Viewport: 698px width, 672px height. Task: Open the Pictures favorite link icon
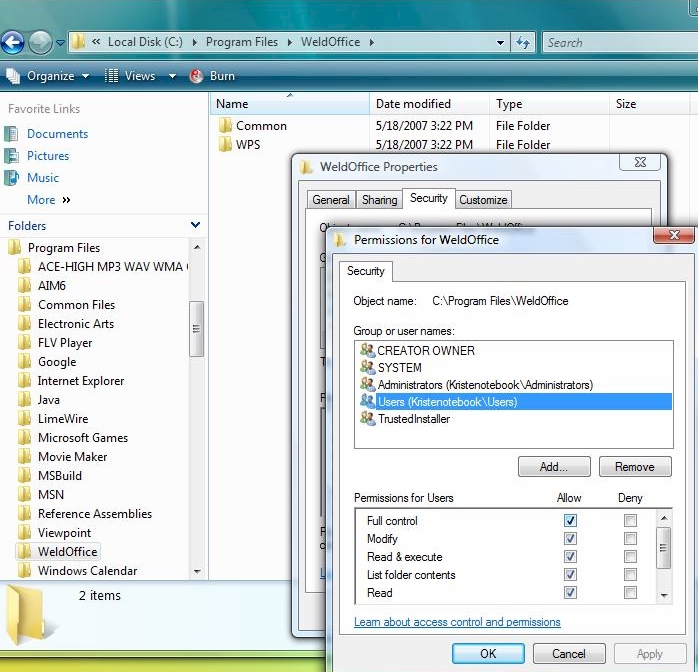click(x=12, y=156)
